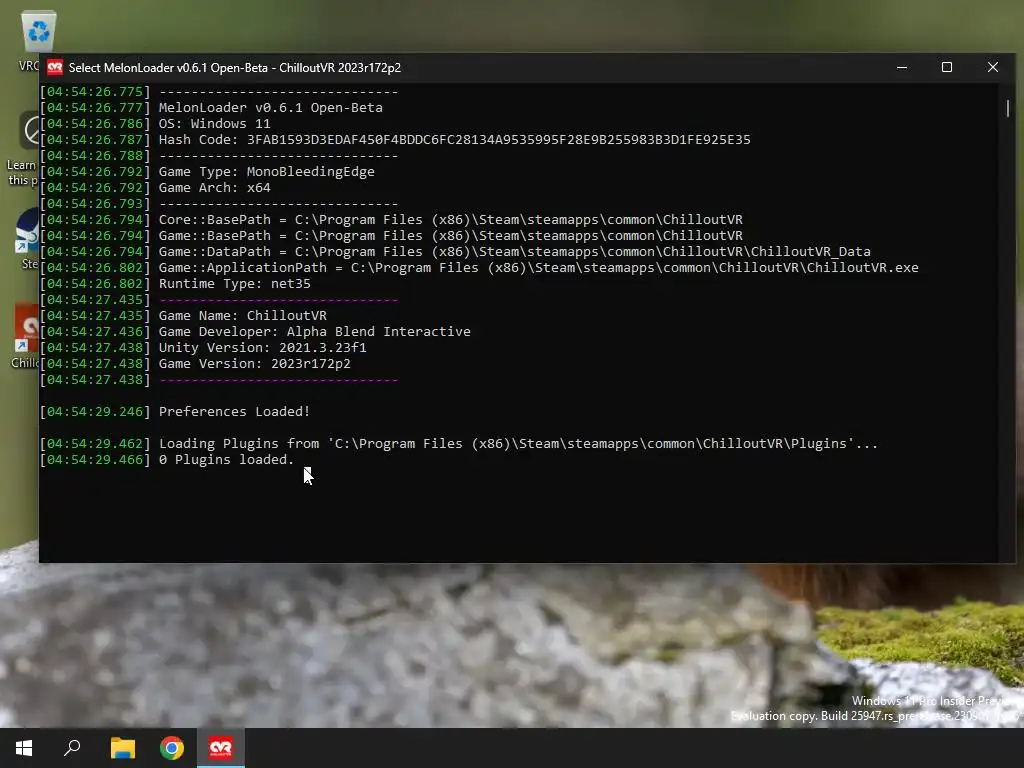Click 'Unity Version: 2021.3.23f1' line
This screenshot has width=1024, height=768.
(x=263, y=347)
